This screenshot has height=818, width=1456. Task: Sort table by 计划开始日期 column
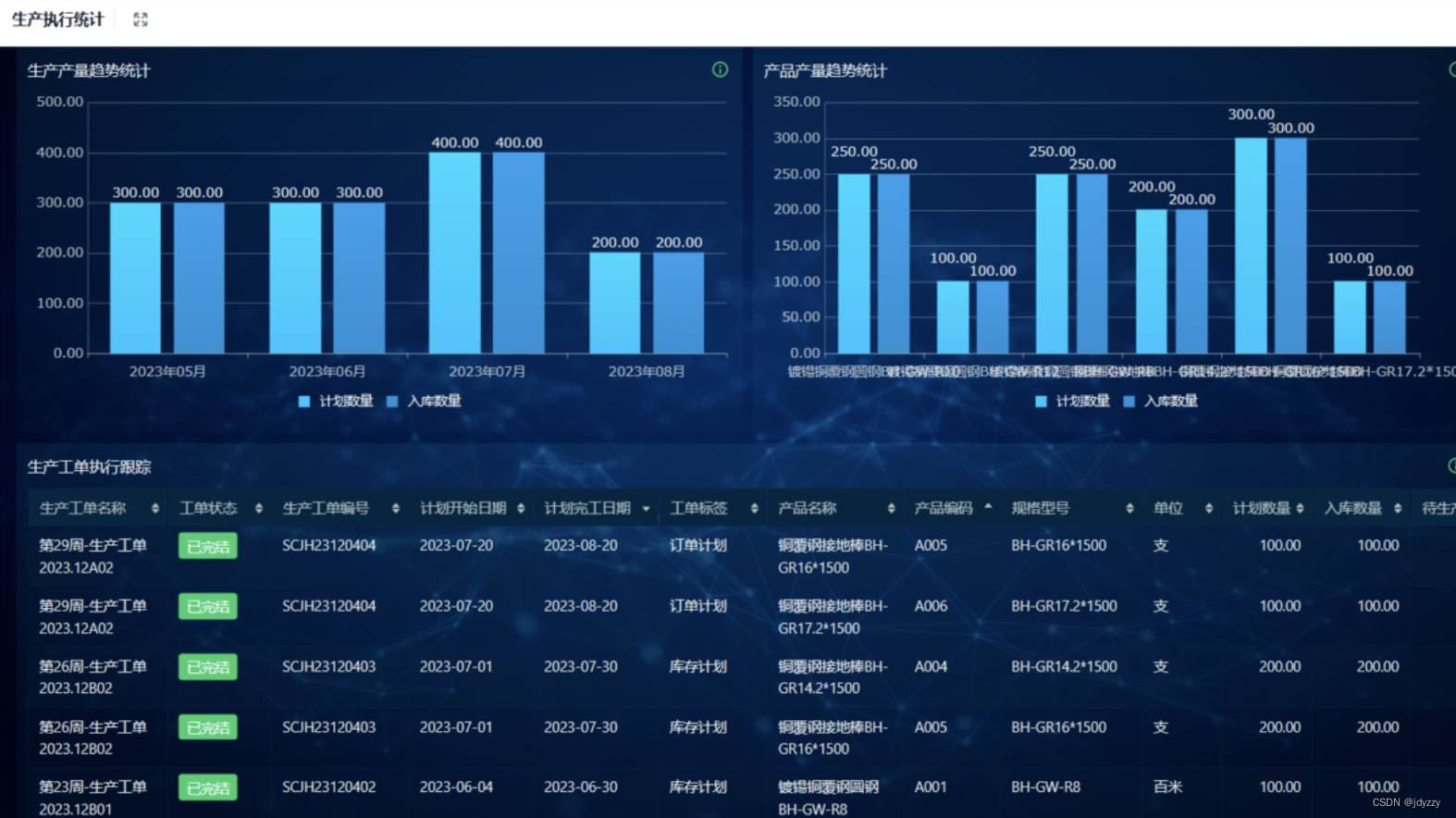pyautogui.click(x=521, y=508)
